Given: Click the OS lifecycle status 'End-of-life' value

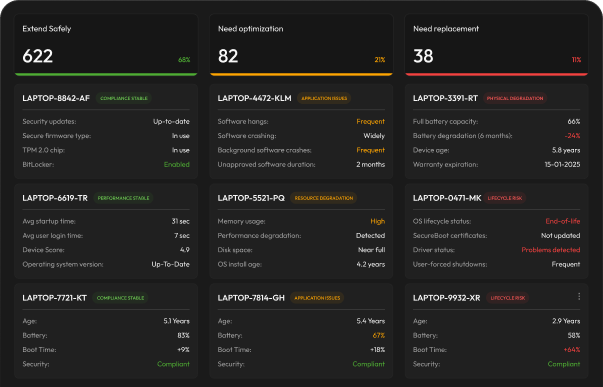Looking at the screenshot, I should (563, 222).
